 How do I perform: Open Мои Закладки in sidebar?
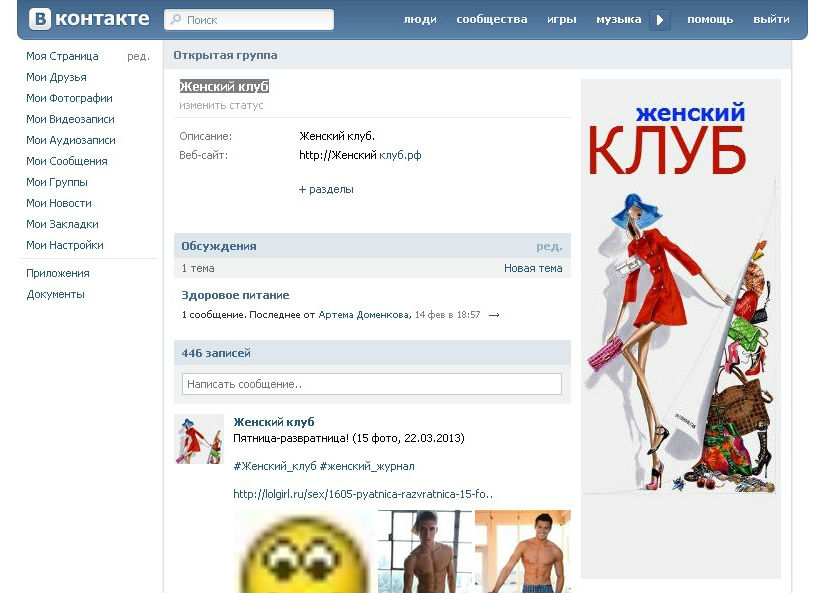[x=62, y=224]
